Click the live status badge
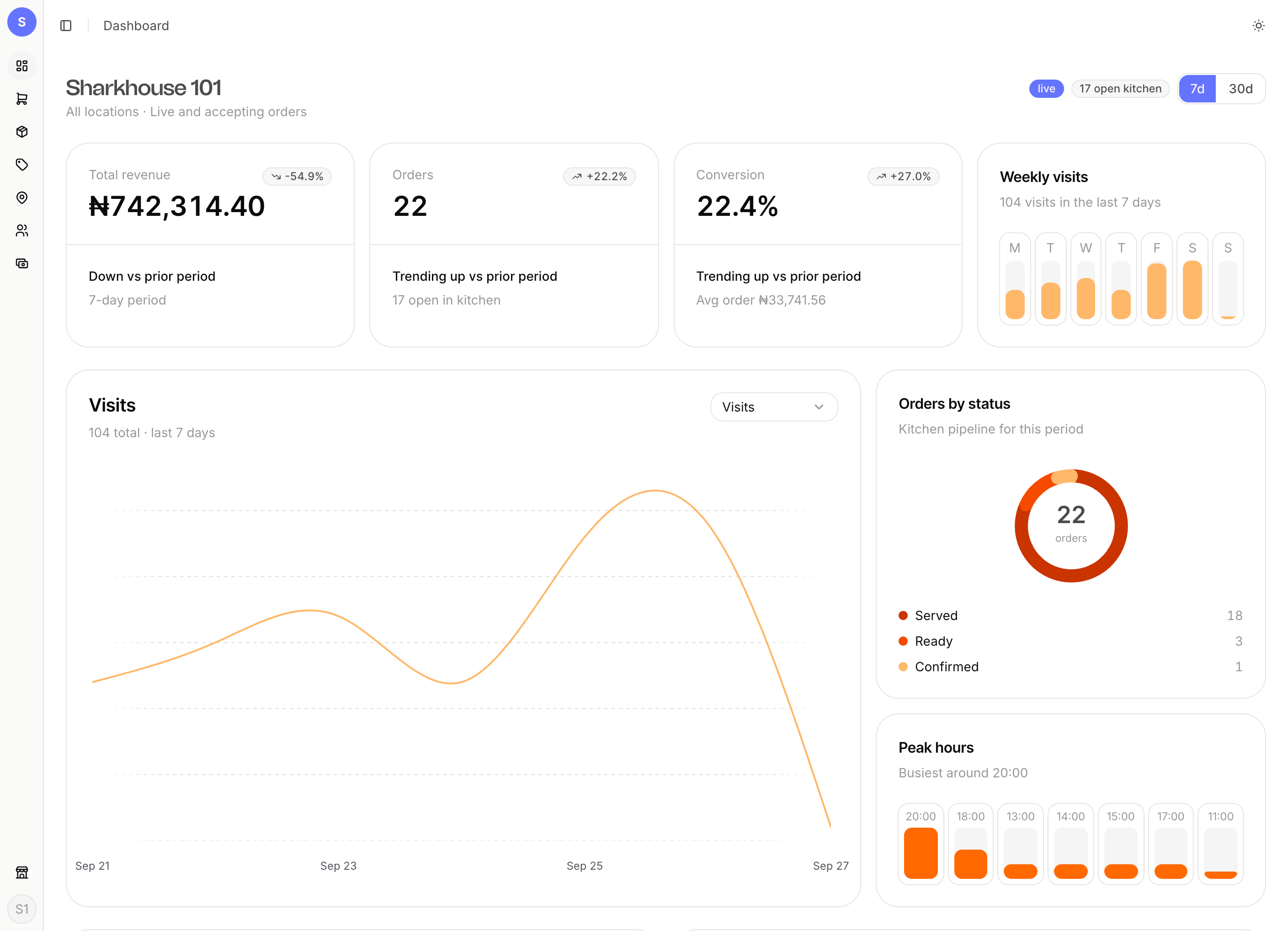 (x=1046, y=89)
